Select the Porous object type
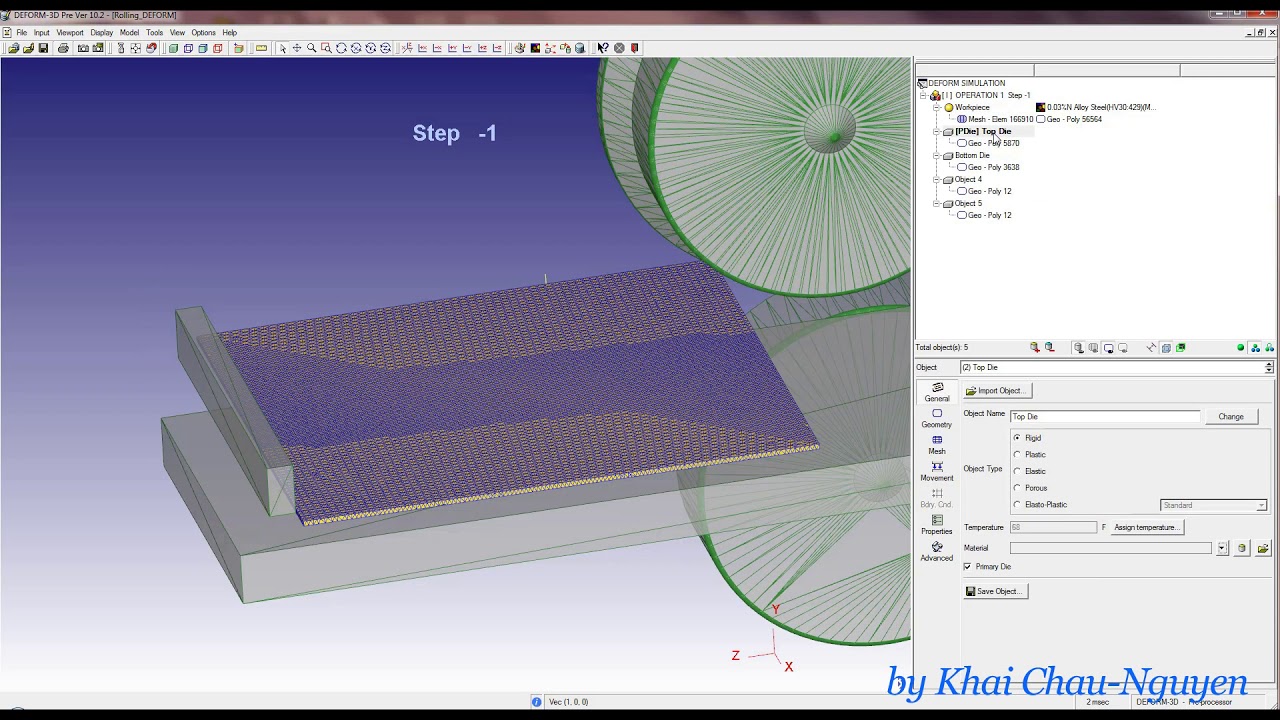This screenshot has width=1280, height=720. (1030, 488)
